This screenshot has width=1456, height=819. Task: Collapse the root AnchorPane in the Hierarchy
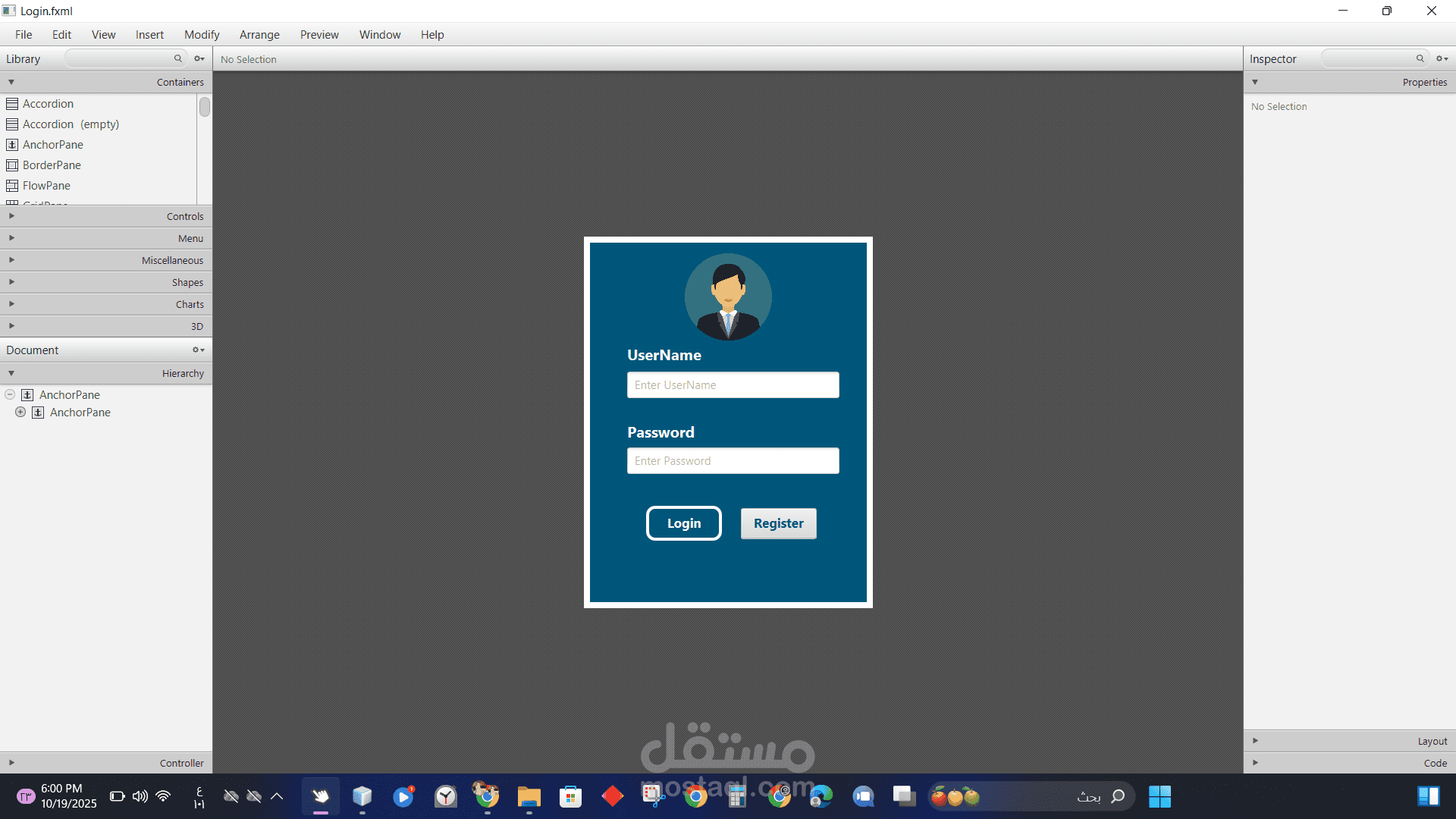click(10, 394)
